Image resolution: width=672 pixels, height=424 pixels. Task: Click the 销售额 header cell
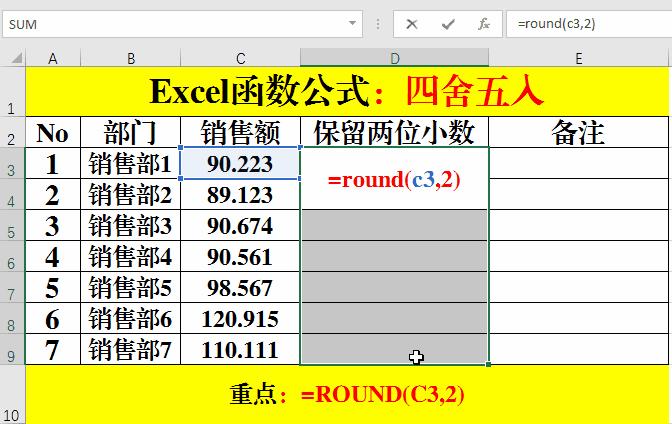[240, 132]
